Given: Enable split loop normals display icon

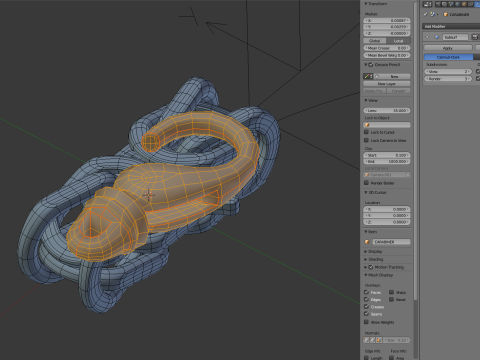Looking at the screenshot, I should pyautogui.click(x=372, y=340).
